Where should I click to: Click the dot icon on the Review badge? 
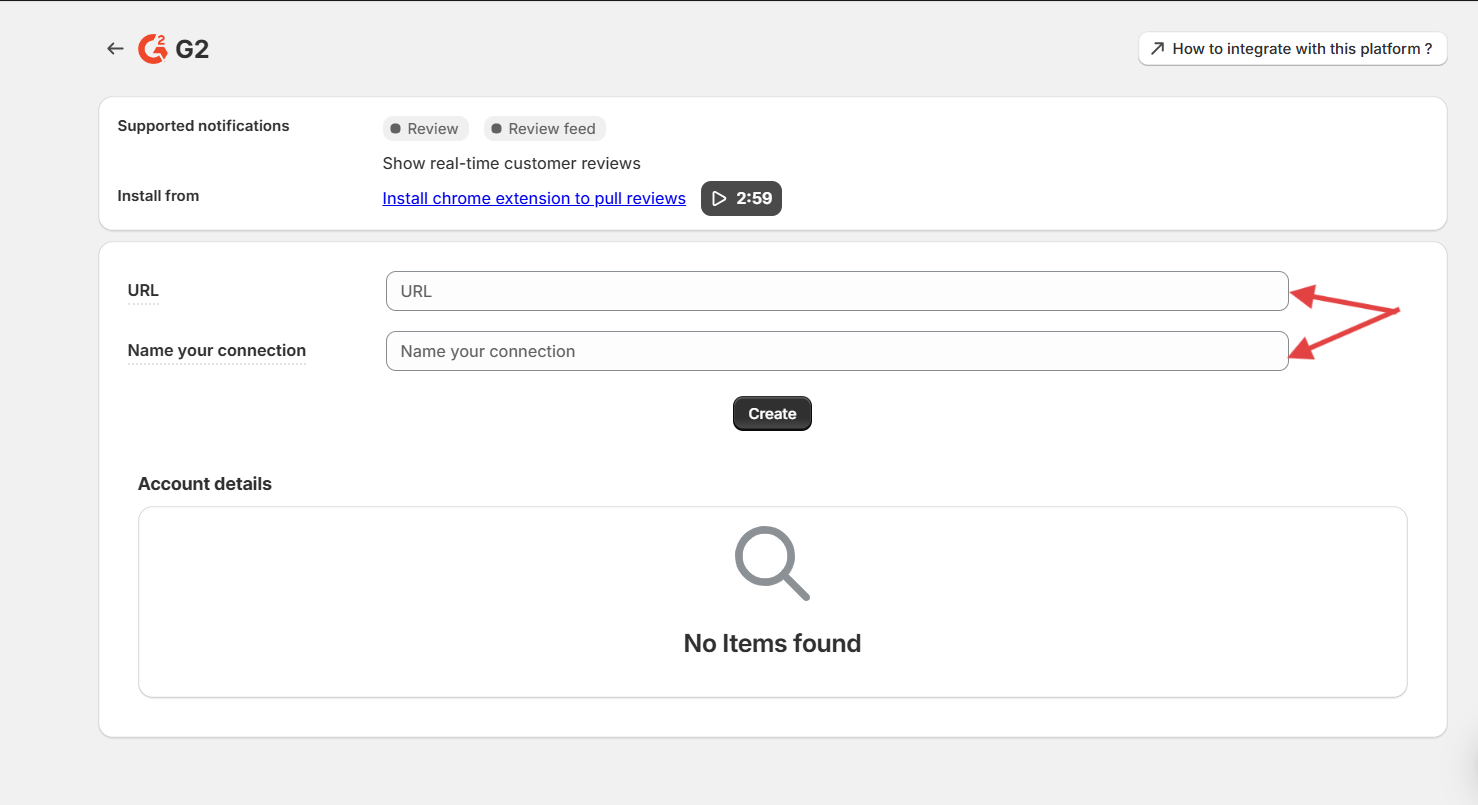pyautogui.click(x=395, y=129)
